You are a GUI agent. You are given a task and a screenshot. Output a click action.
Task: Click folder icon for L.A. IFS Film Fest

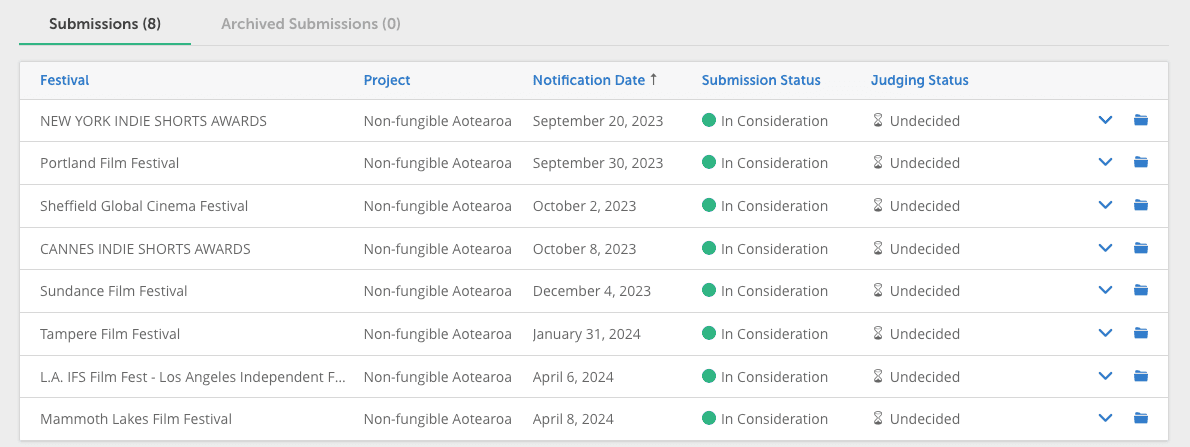coord(1141,376)
